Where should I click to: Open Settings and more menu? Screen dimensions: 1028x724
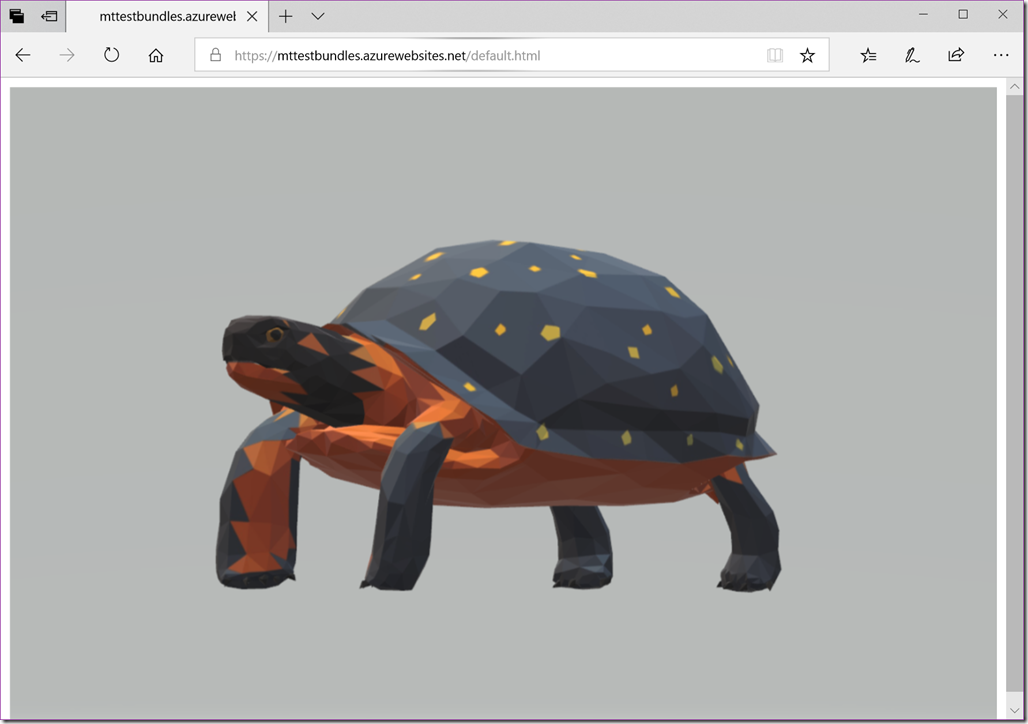click(1001, 55)
